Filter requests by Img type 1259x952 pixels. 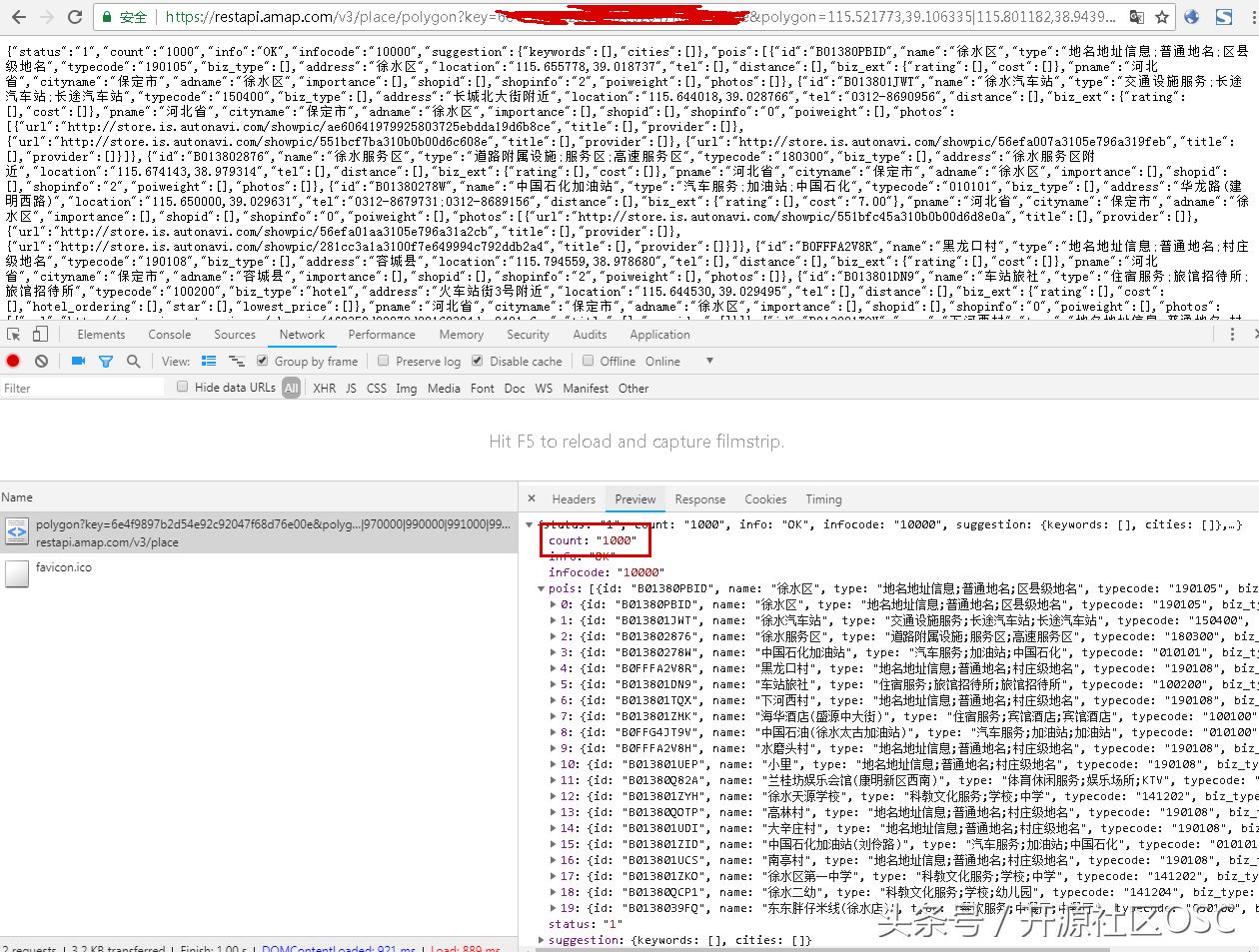tap(406, 388)
